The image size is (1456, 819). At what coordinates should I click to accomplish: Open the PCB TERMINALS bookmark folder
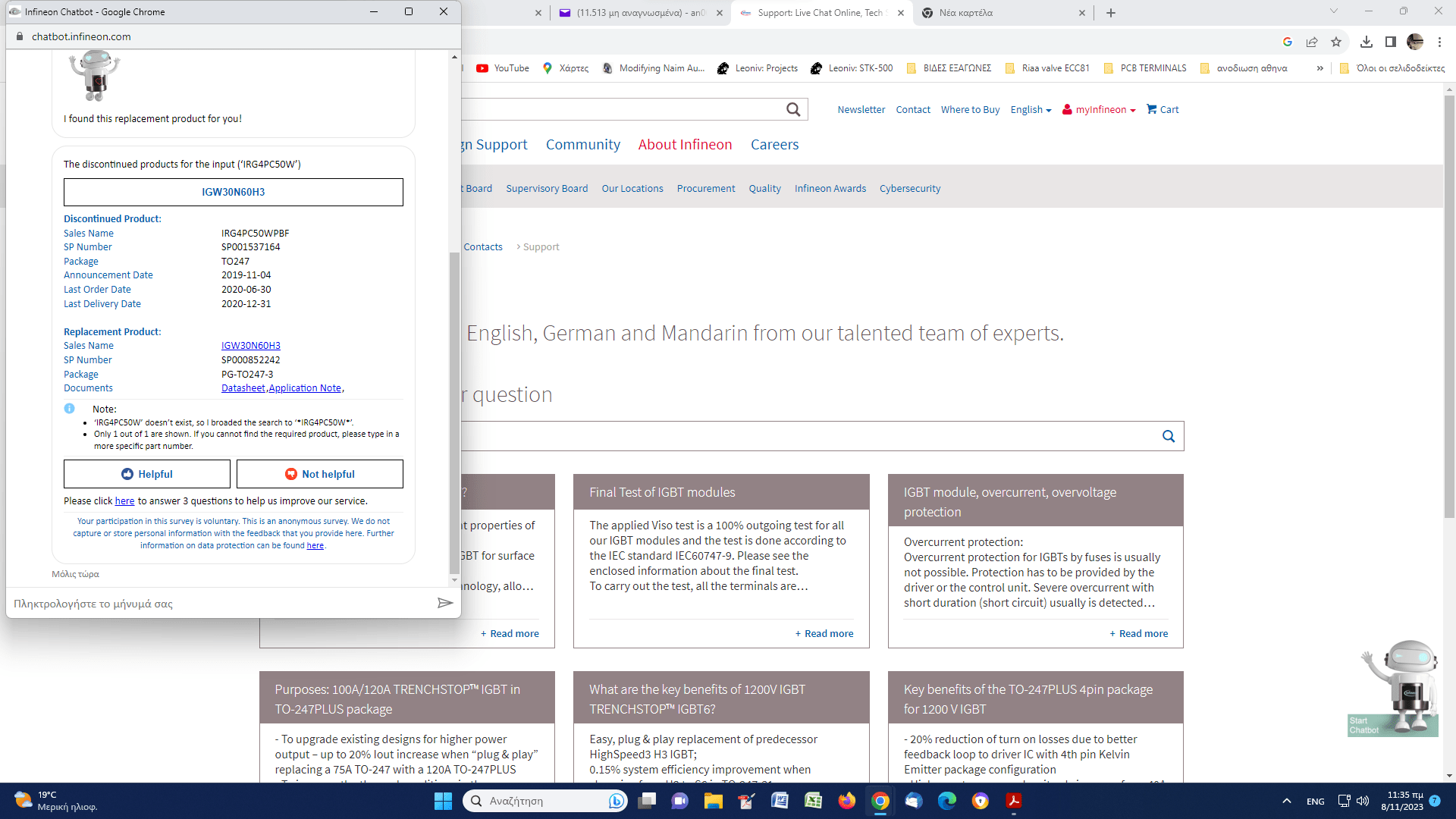1145,68
